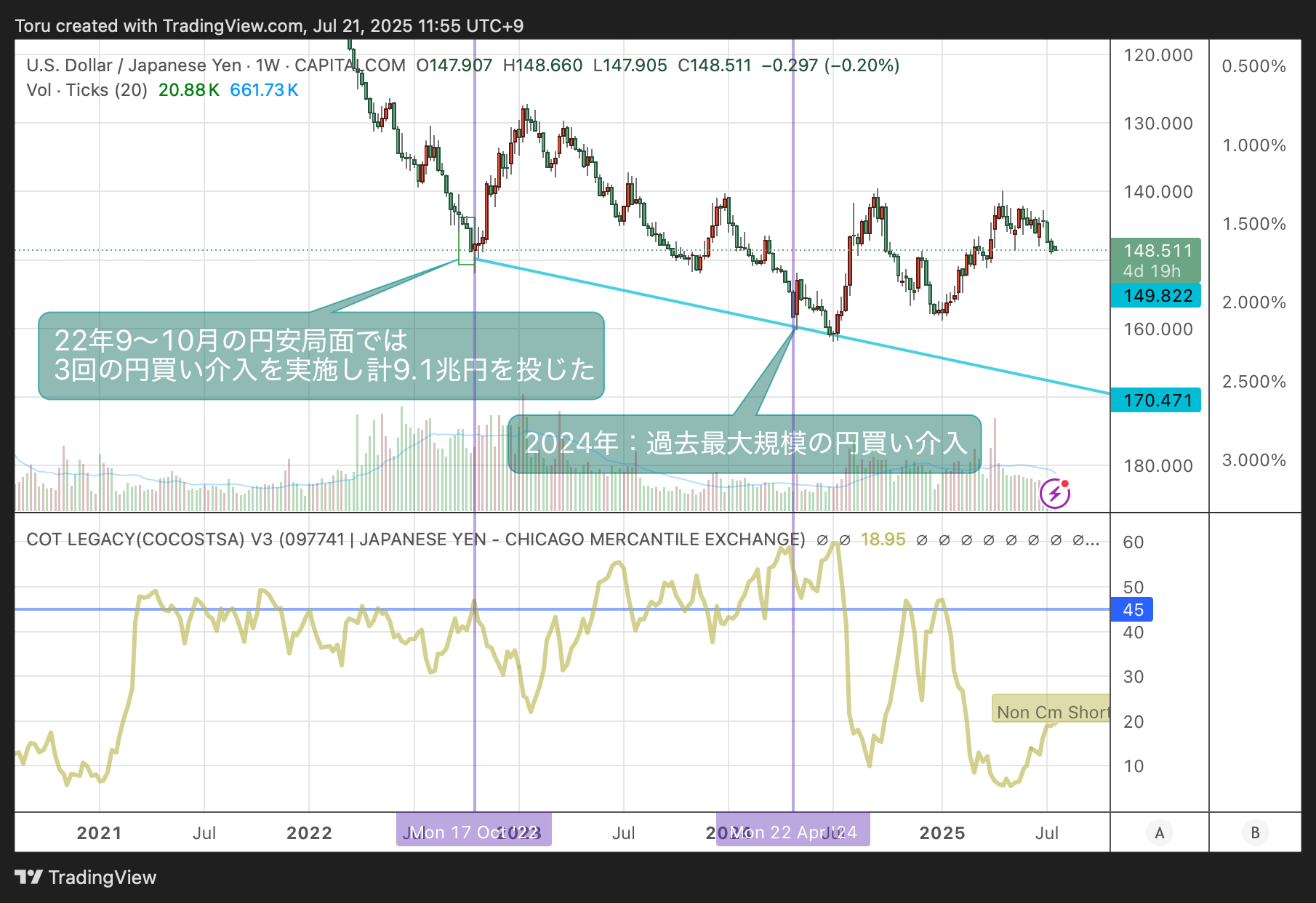Click the 661.73K volume value
1316x903 pixels.
coord(264,90)
